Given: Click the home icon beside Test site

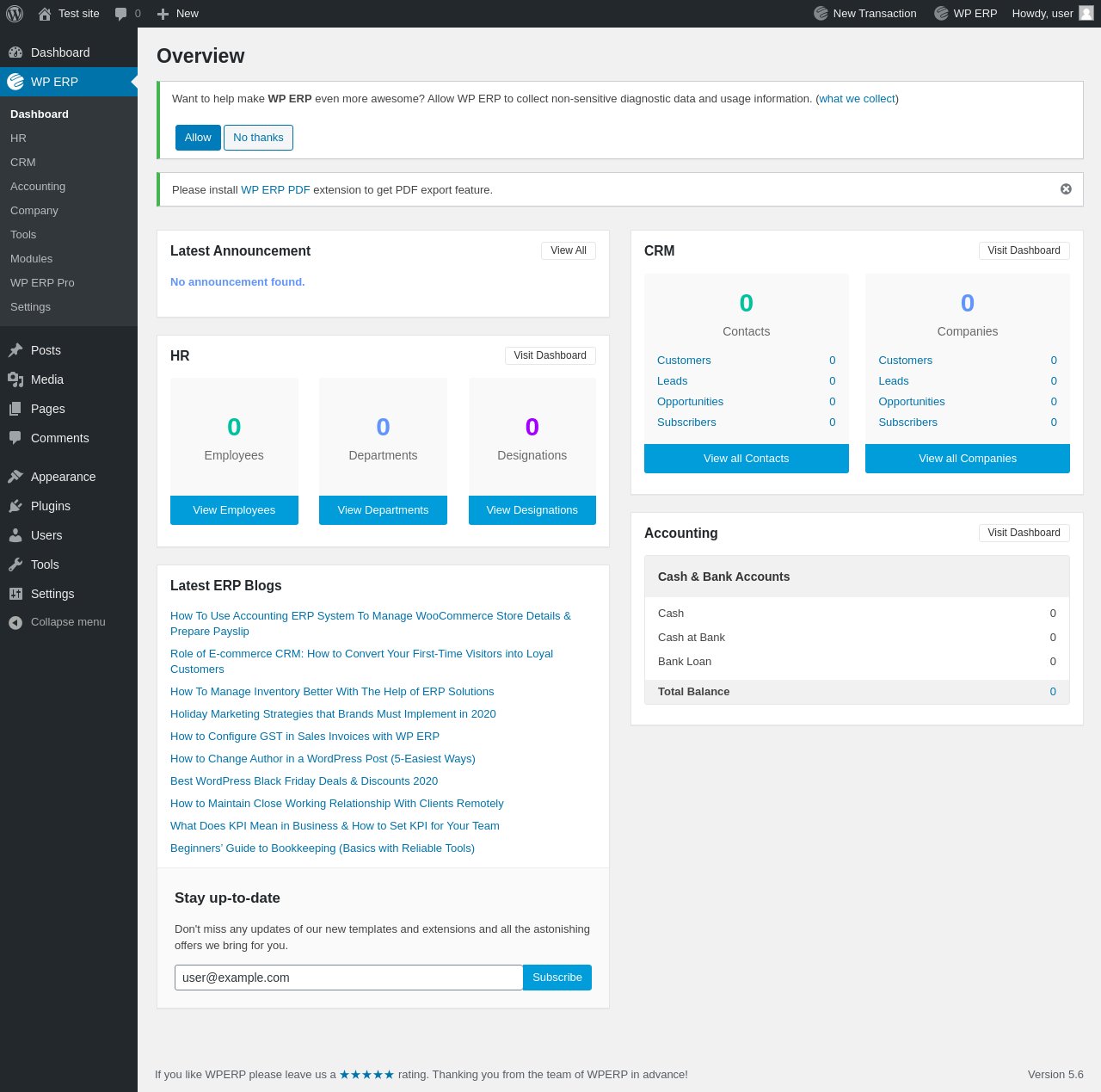Looking at the screenshot, I should pos(45,14).
